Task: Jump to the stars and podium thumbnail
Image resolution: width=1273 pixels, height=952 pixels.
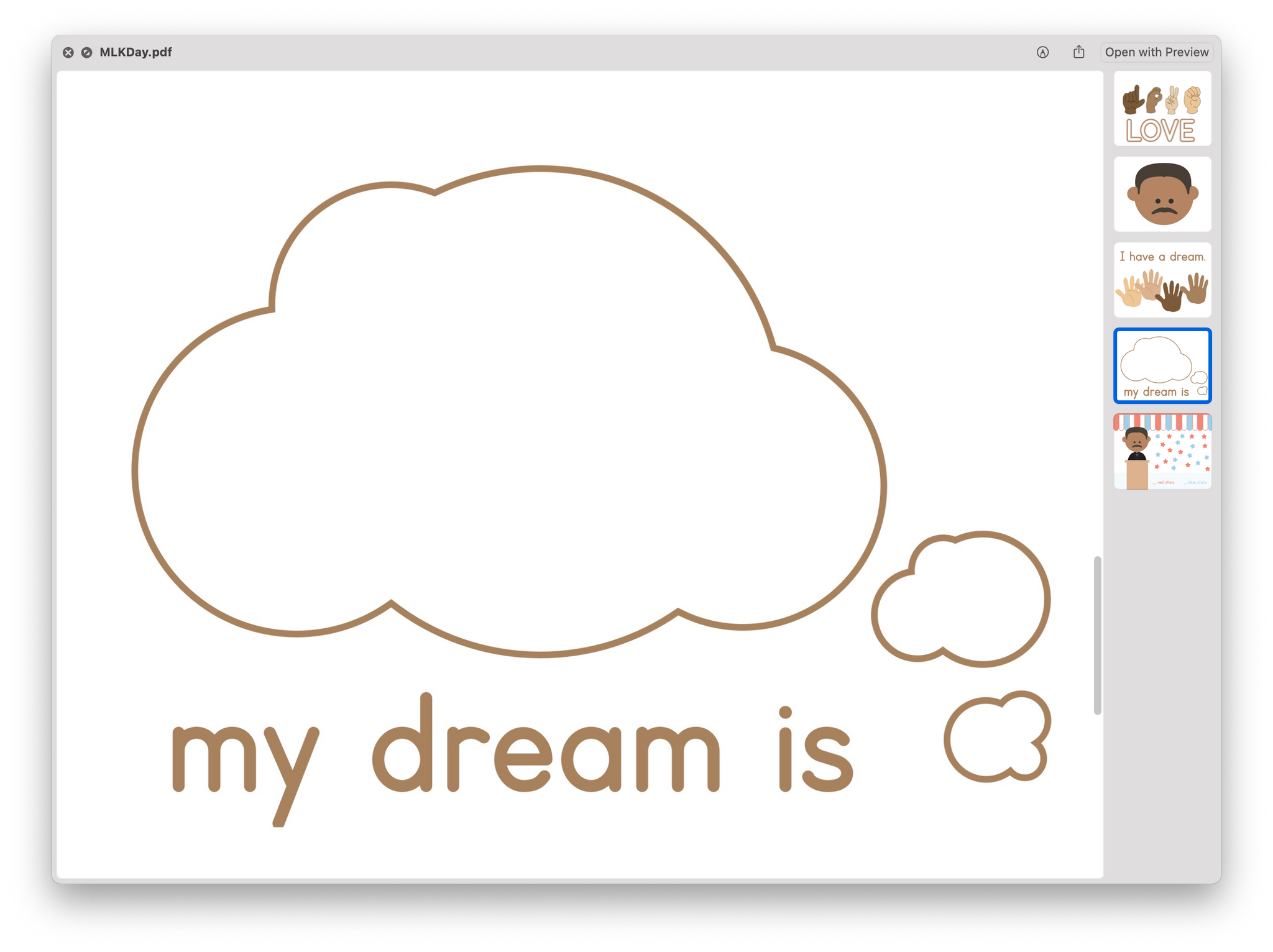Action: [x=1162, y=452]
